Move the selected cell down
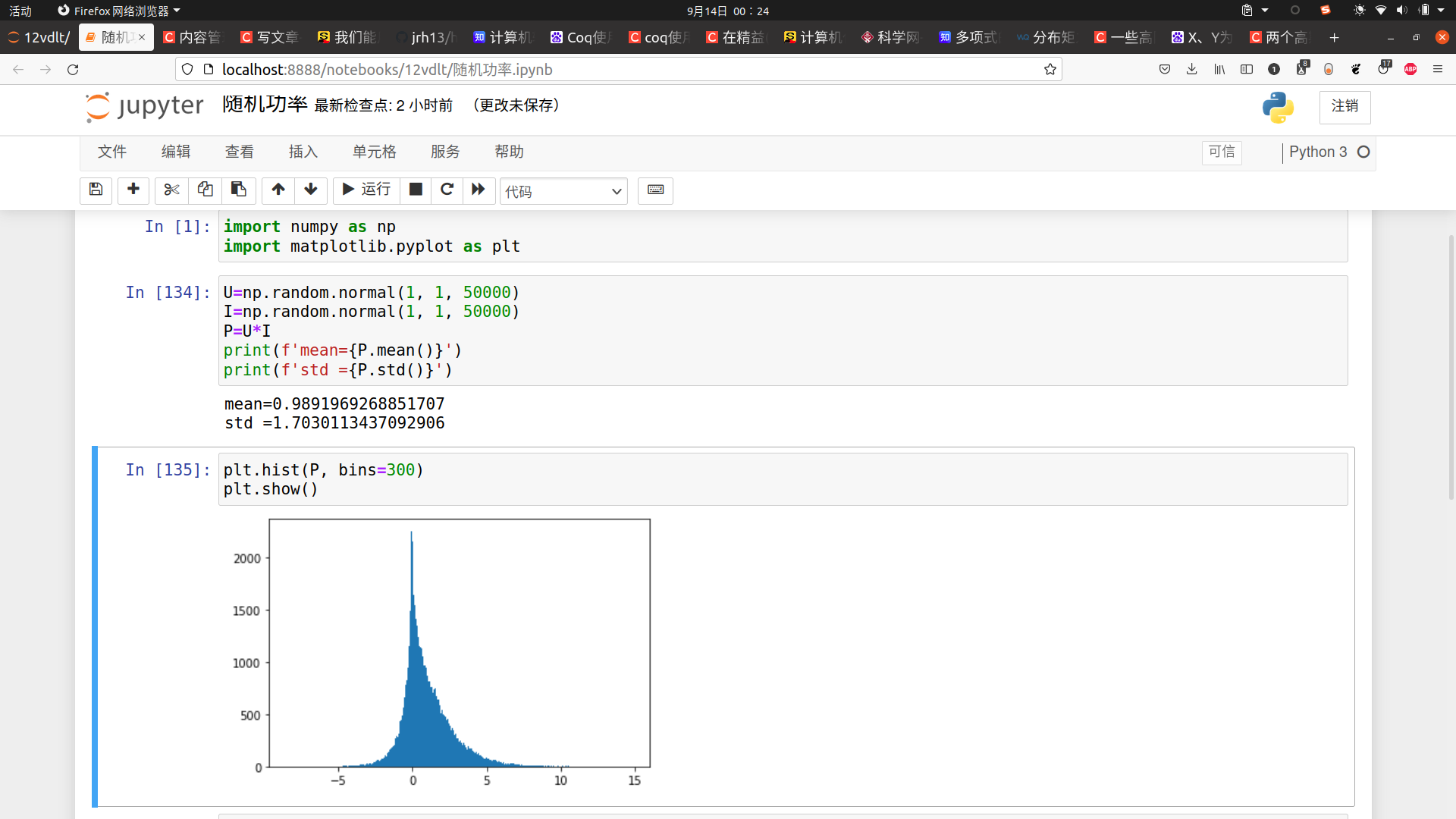Screen dimensions: 1456x819 pos(311,190)
